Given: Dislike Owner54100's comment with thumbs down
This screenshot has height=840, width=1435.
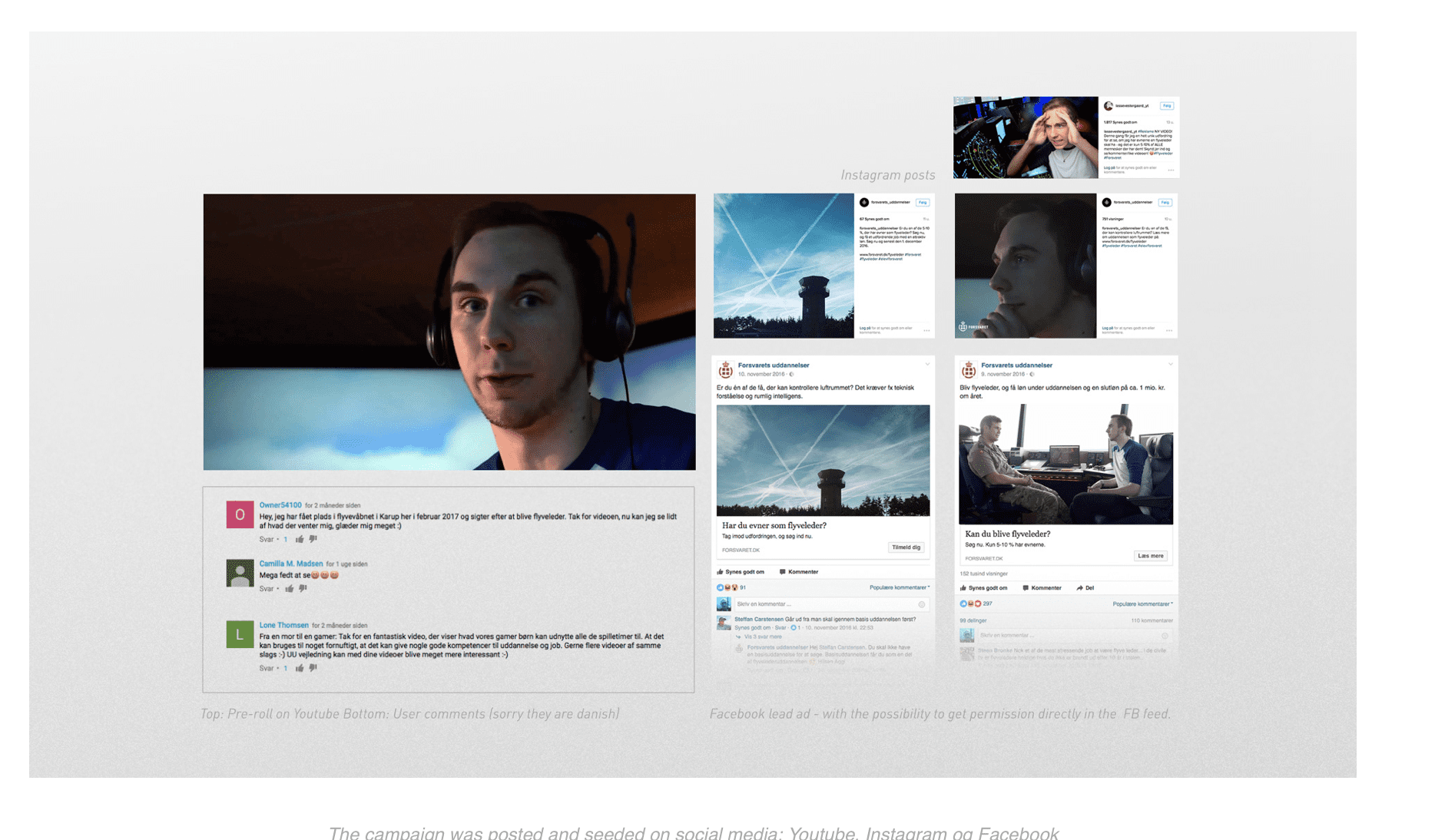Looking at the screenshot, I should tap(313, 539).
